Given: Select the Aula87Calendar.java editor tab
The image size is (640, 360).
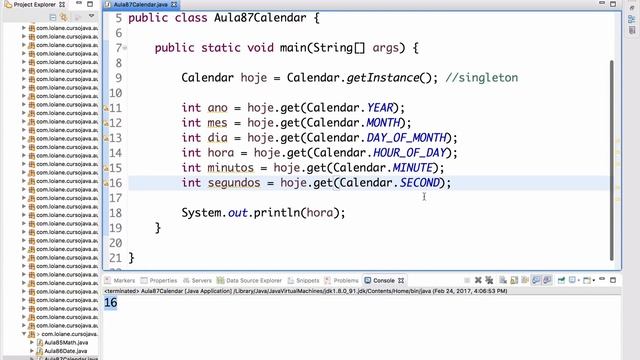Looking at the screenshot, I should click(141, 4).
